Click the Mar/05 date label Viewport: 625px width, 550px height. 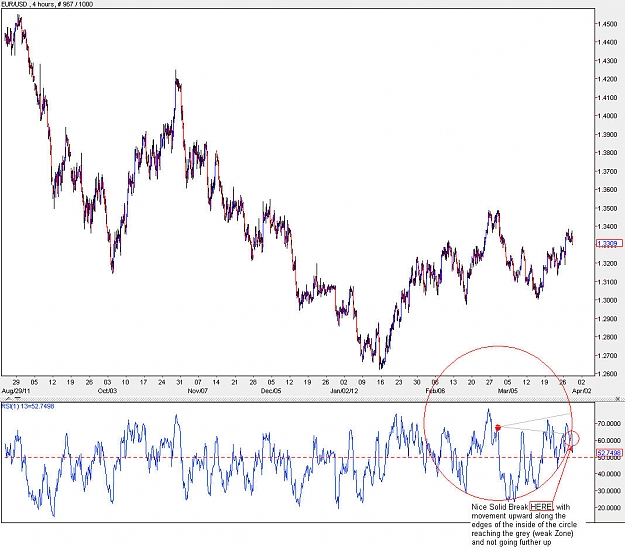click(x=508, y=391)
